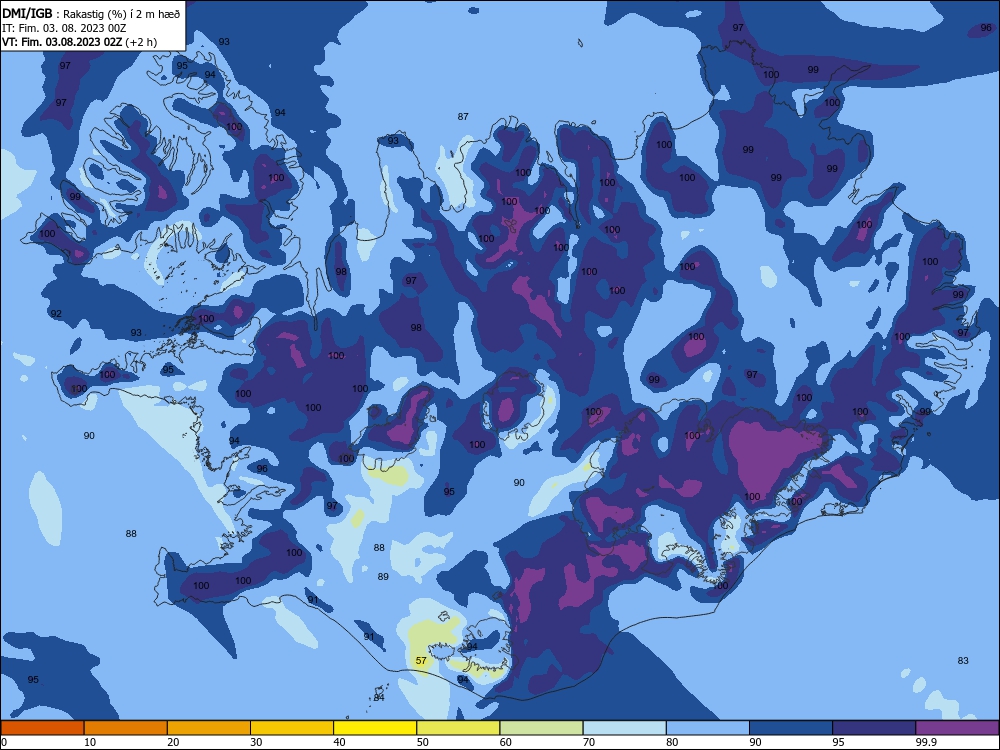The image size is (1000, 750).
Task: Select the 'IT: Fim. 03. 08. 2023 00Z' line
Action: tap(64, 28)
